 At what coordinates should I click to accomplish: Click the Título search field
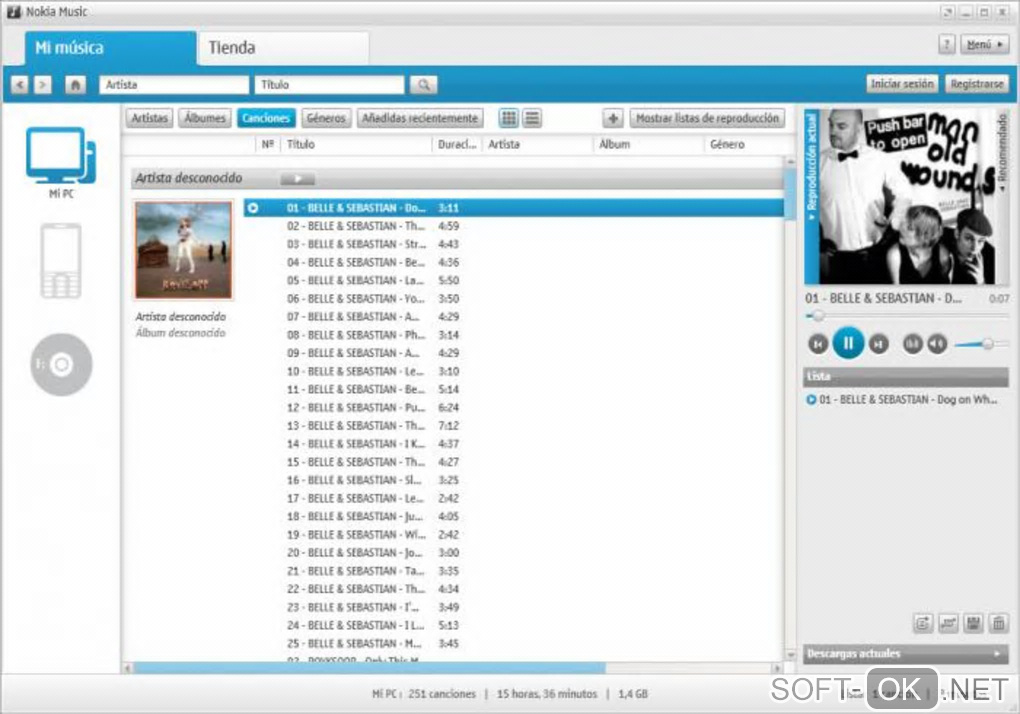329,85
